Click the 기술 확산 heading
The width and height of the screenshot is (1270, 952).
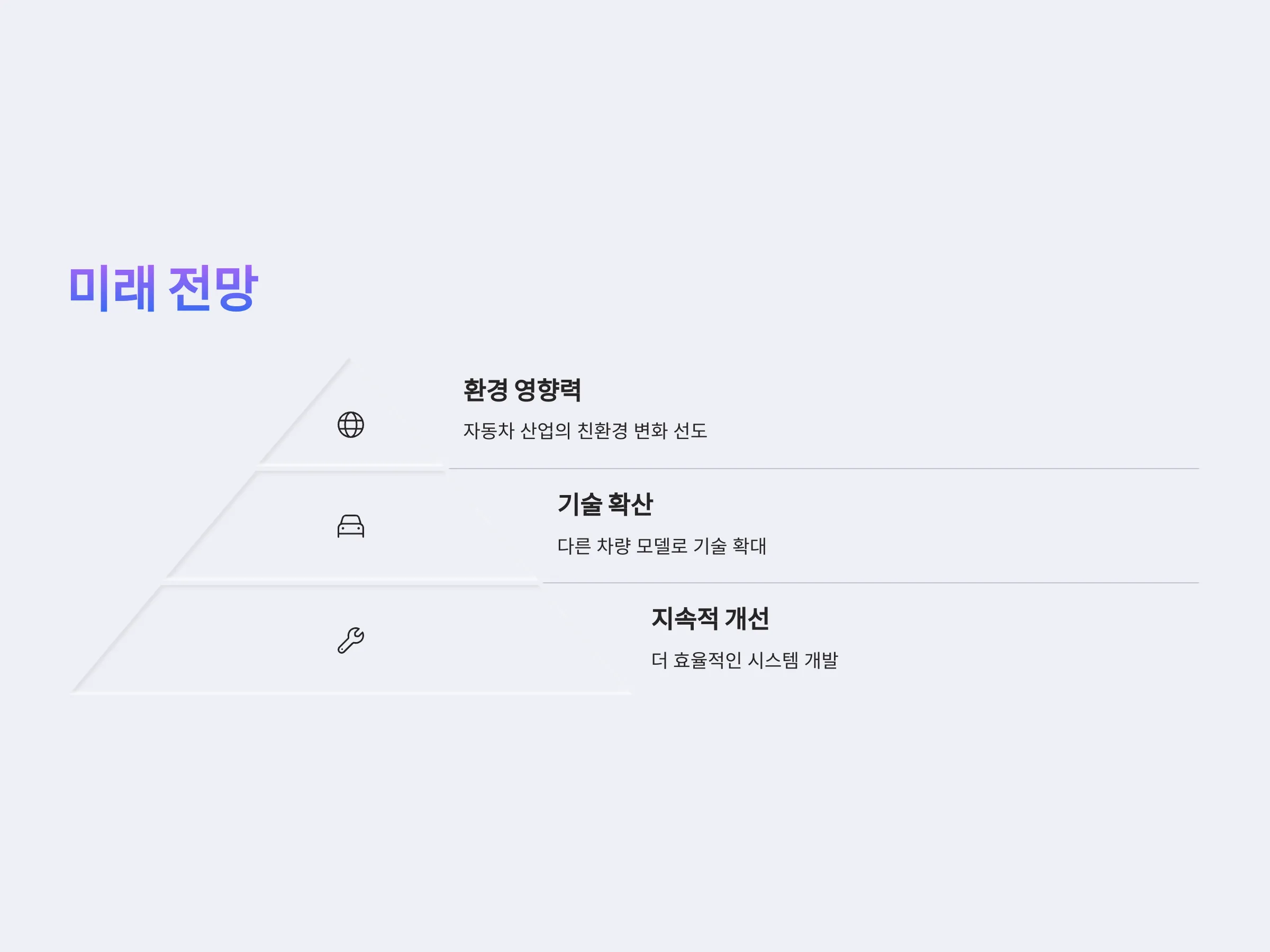click(605, 505)
